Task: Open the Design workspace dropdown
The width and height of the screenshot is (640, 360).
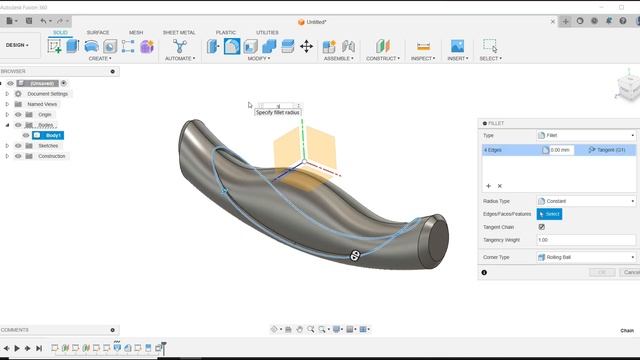Action: pos(17,45)
